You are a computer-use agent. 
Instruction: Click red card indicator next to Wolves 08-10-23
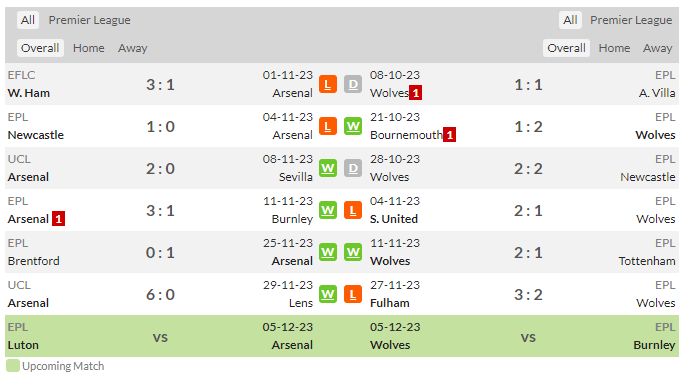[415, 93]
